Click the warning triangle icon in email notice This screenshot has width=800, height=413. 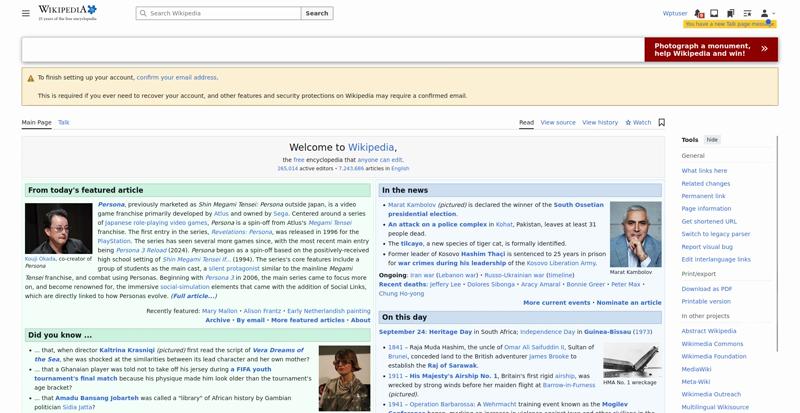[31, 78]
